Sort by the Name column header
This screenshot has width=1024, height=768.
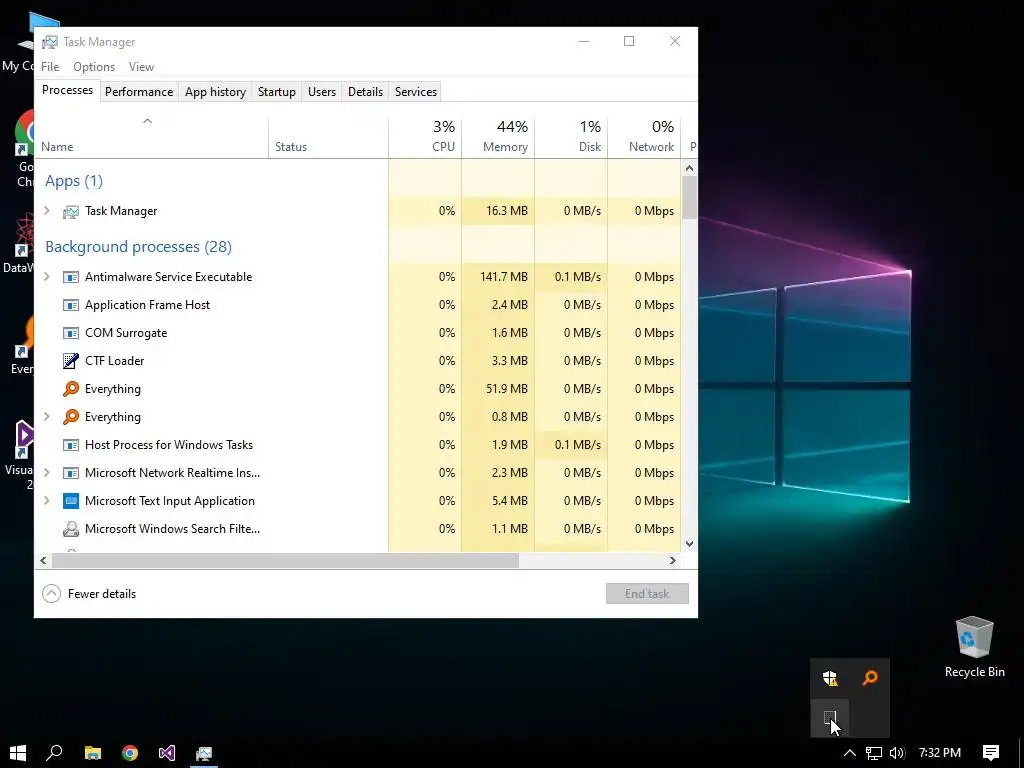point(151,137)
